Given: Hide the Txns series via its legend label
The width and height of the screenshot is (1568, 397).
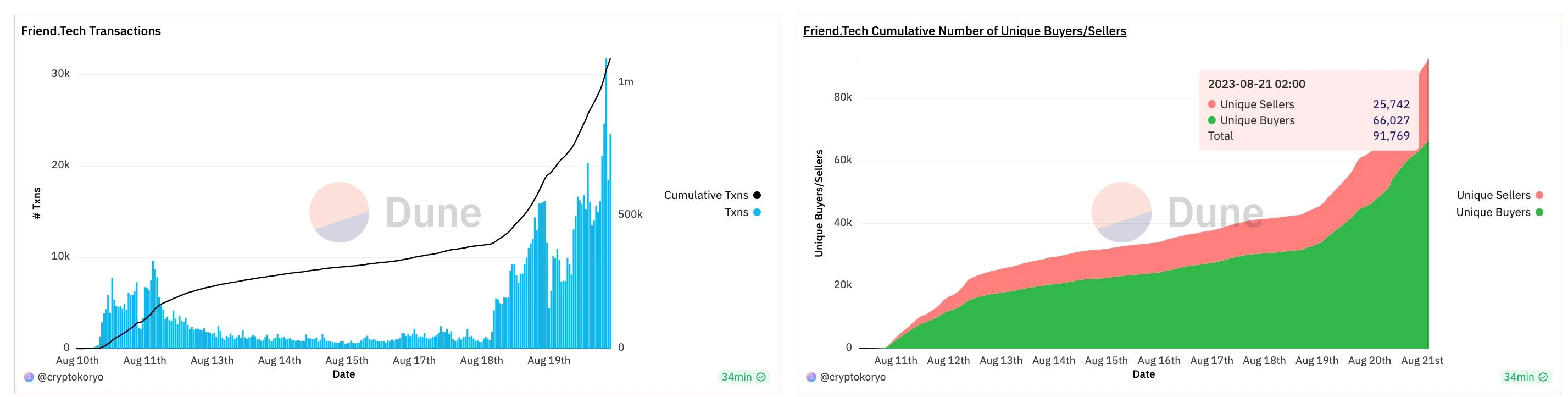Looking at the screenshot, I should pos(736,212).
